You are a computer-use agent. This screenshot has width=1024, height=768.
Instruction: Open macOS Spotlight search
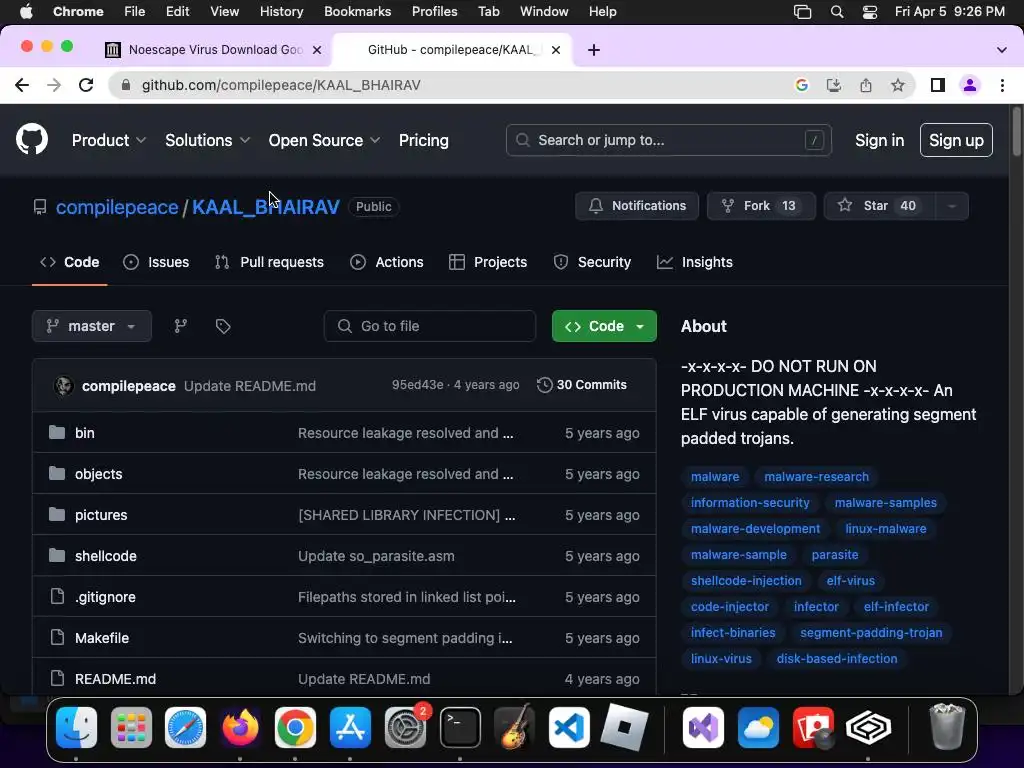tap(837, 12)
